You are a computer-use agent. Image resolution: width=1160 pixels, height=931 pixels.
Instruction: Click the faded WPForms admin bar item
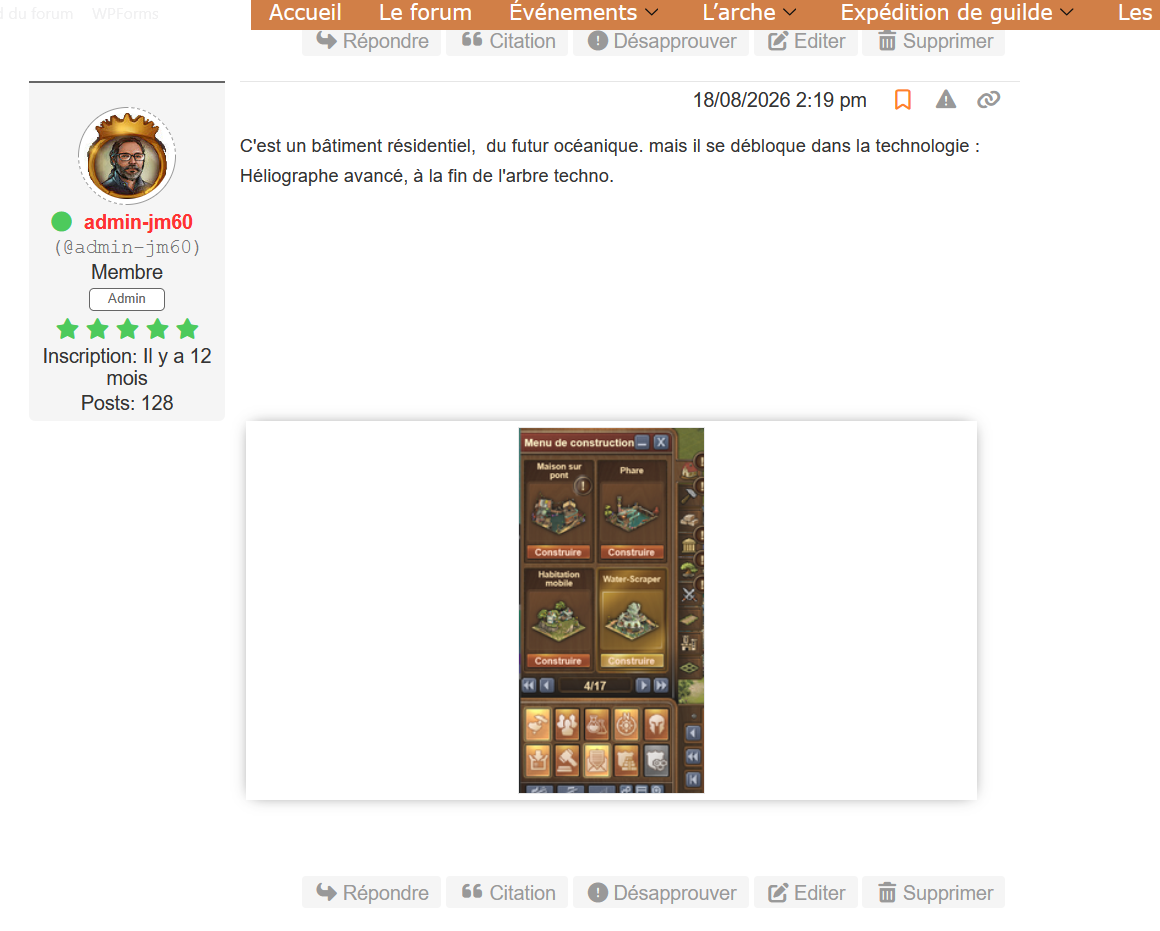pyautogui.click(x=125, y=13)
